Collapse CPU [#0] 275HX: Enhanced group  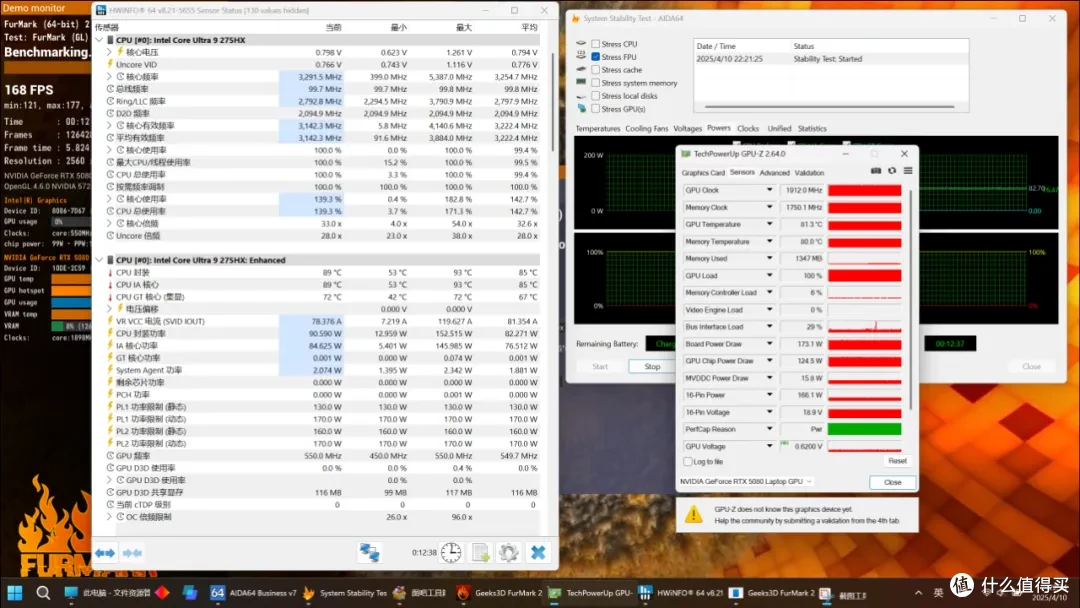[x=100, y=260]
